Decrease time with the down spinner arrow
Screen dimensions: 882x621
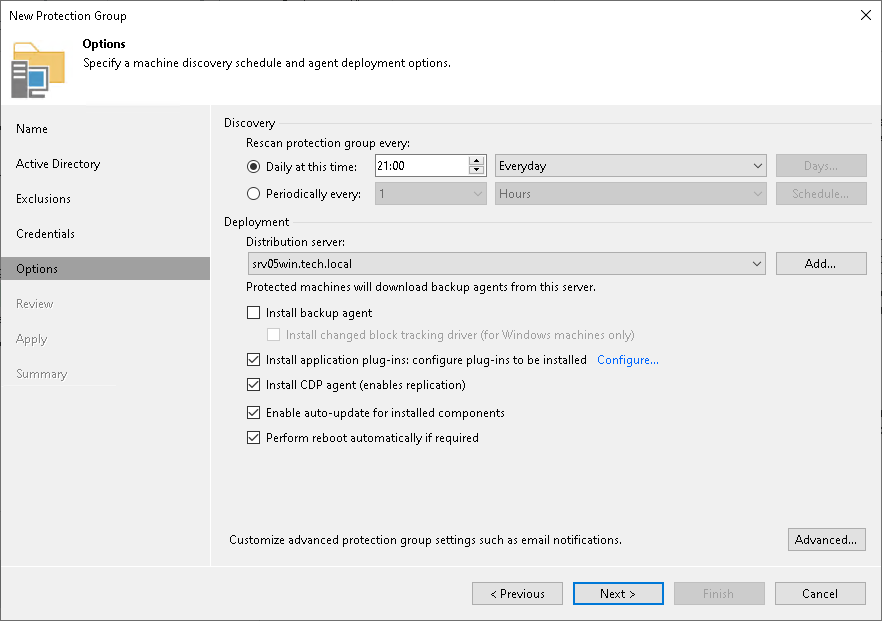tap(476, 170)
